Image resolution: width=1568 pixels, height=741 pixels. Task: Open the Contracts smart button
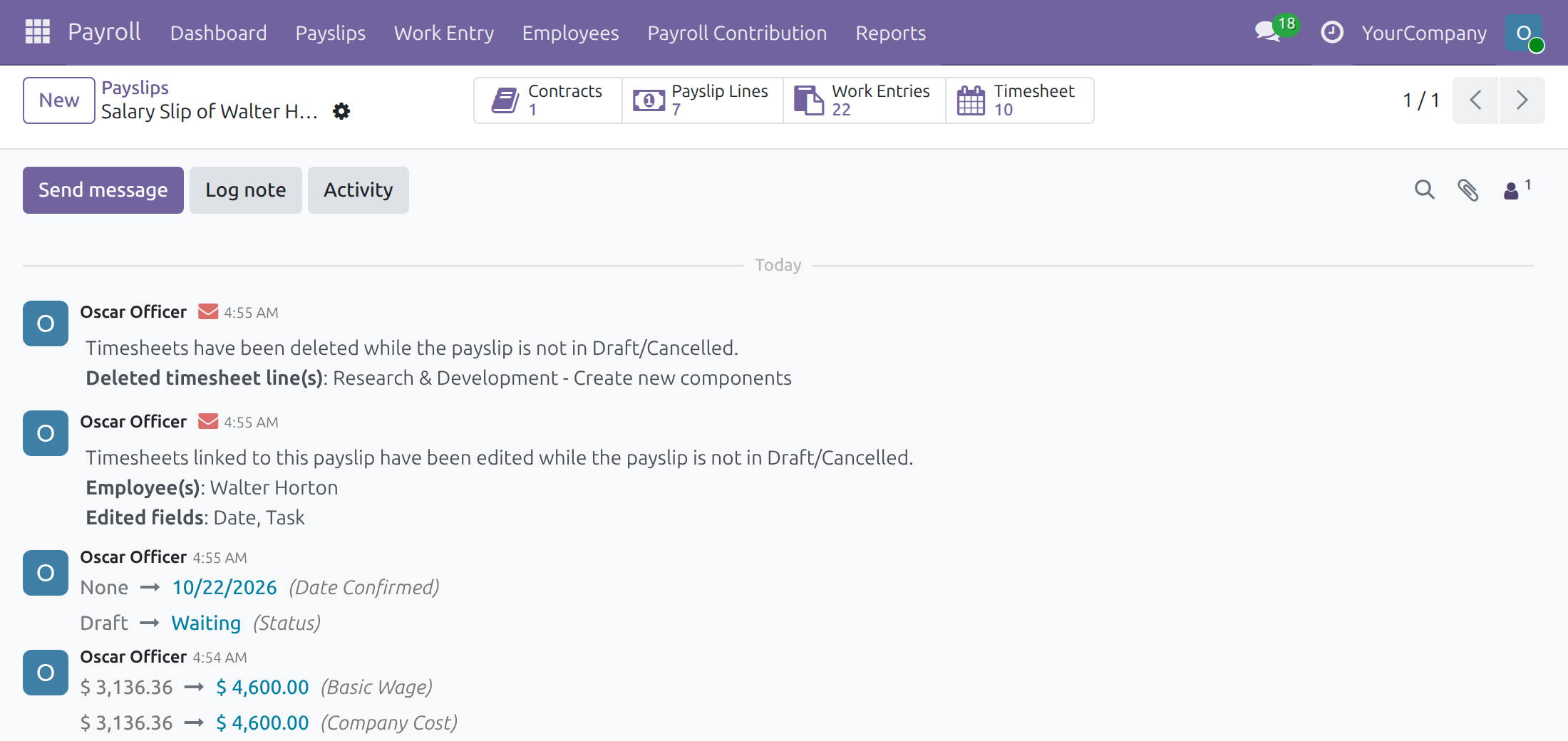548,100
